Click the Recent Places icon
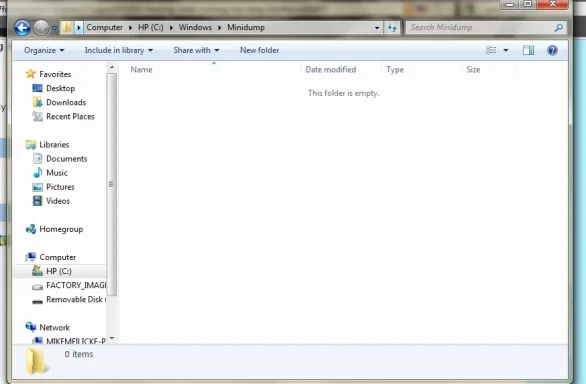This screenshot has width=586, height=384. pos(37,117)
